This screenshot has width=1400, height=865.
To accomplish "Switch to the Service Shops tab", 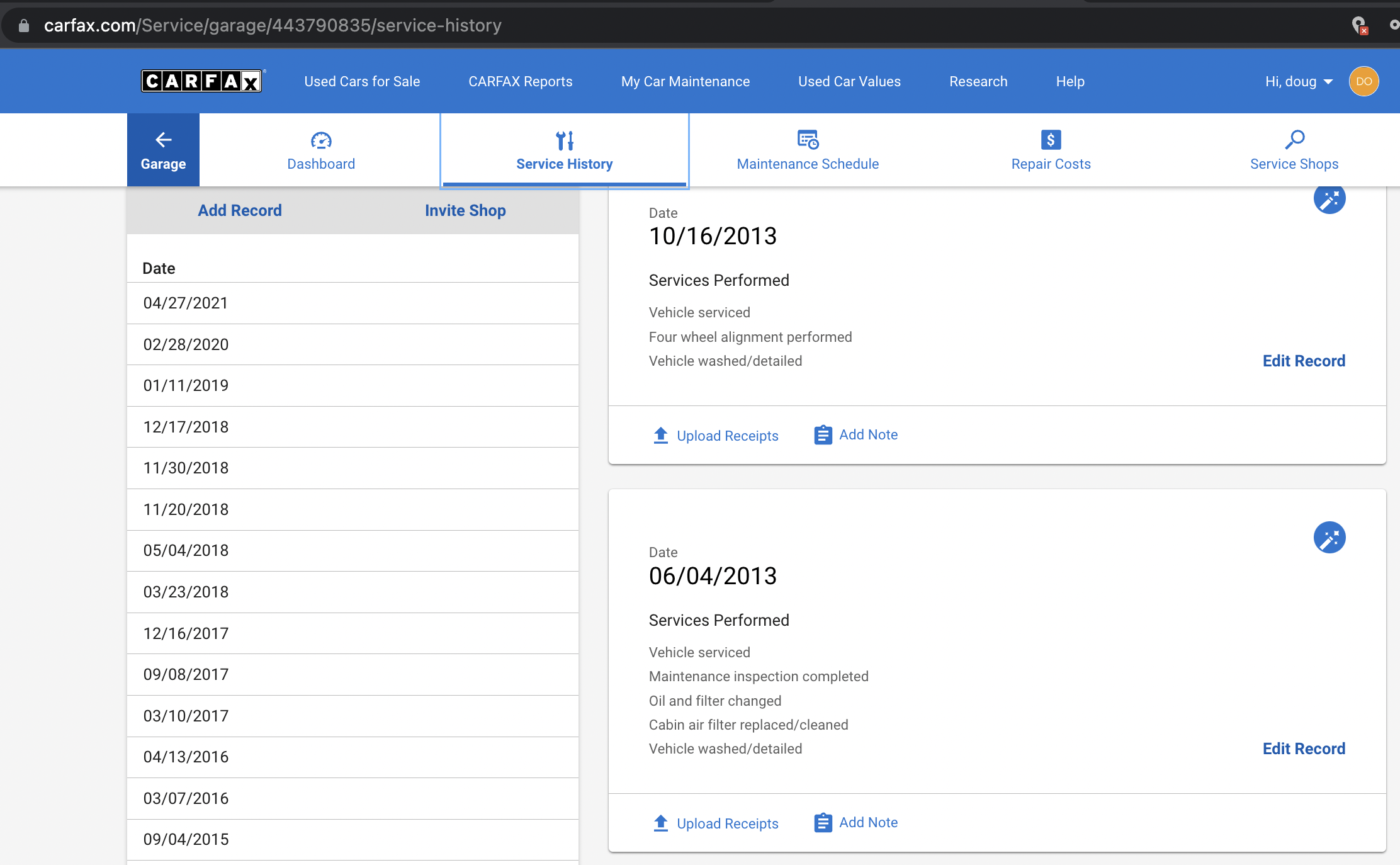I will click(1294, 150).
